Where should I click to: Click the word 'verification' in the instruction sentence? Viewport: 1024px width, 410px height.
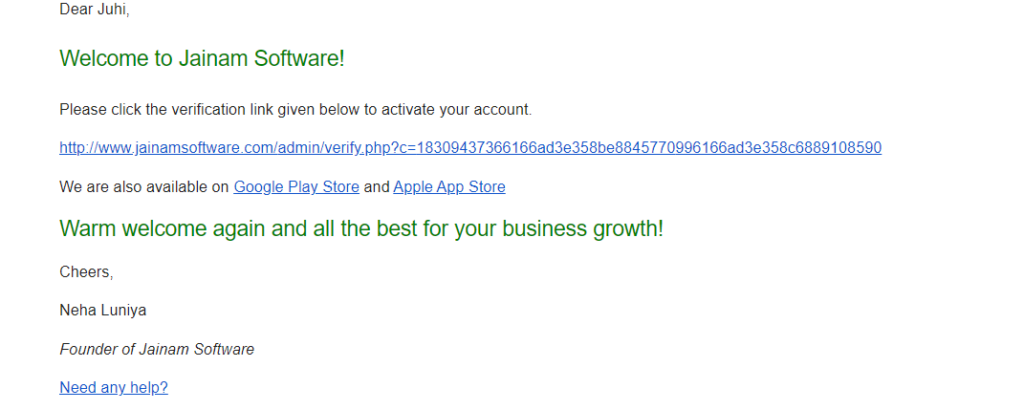pyautogui.click(x=208, y=110)
